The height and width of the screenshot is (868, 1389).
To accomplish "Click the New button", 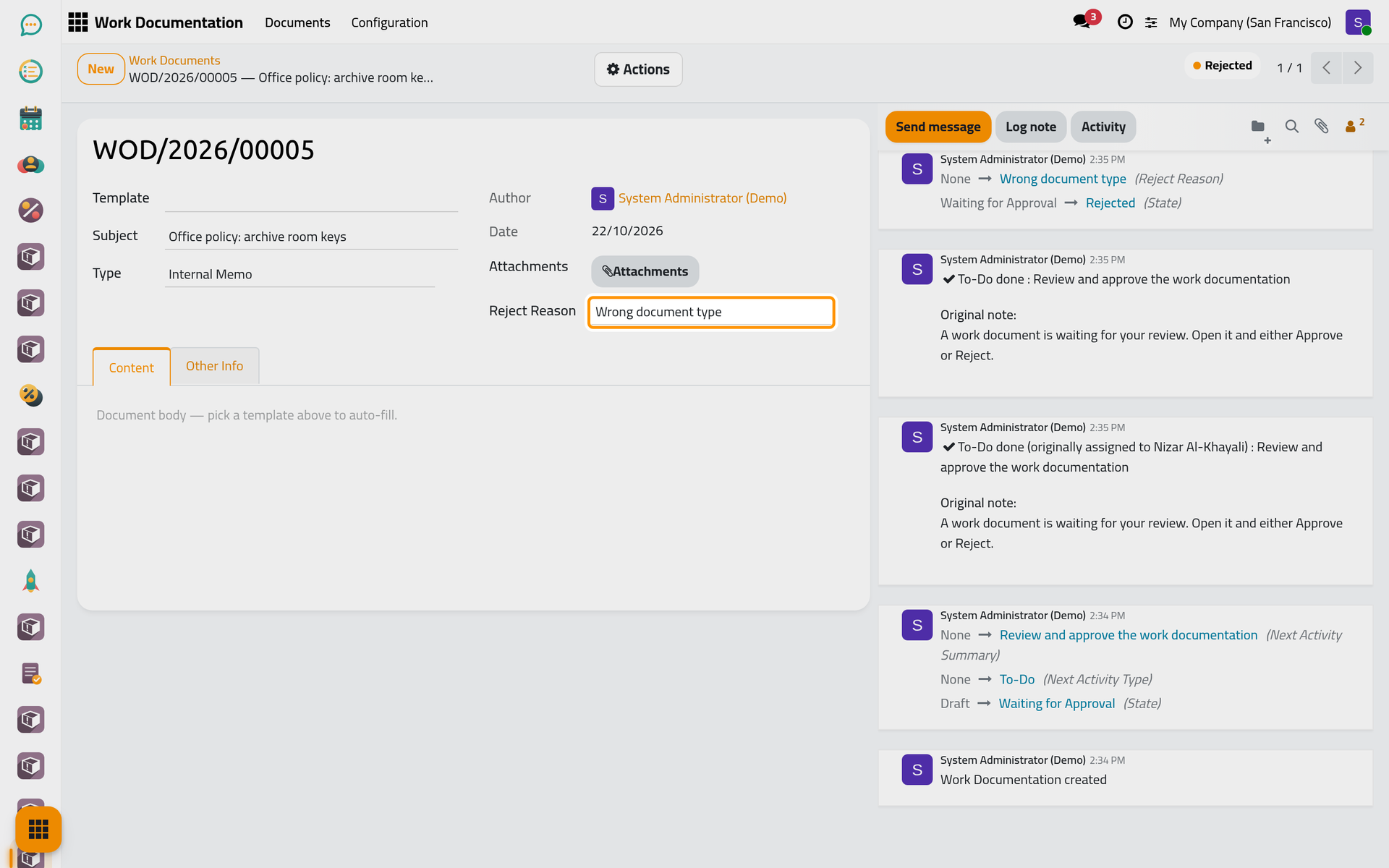I will pyautogui.click(x=101, y=69).
